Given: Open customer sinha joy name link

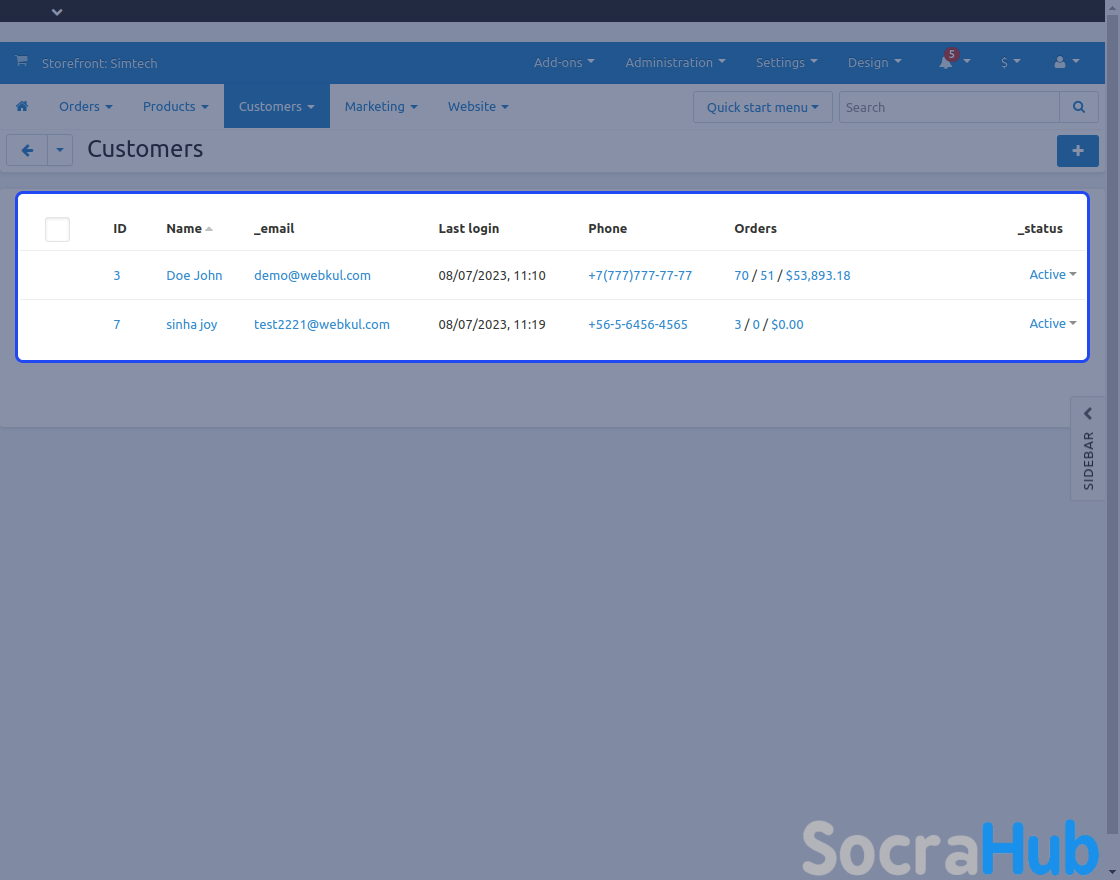Looking at the screenshot, I should click(191, 324).
